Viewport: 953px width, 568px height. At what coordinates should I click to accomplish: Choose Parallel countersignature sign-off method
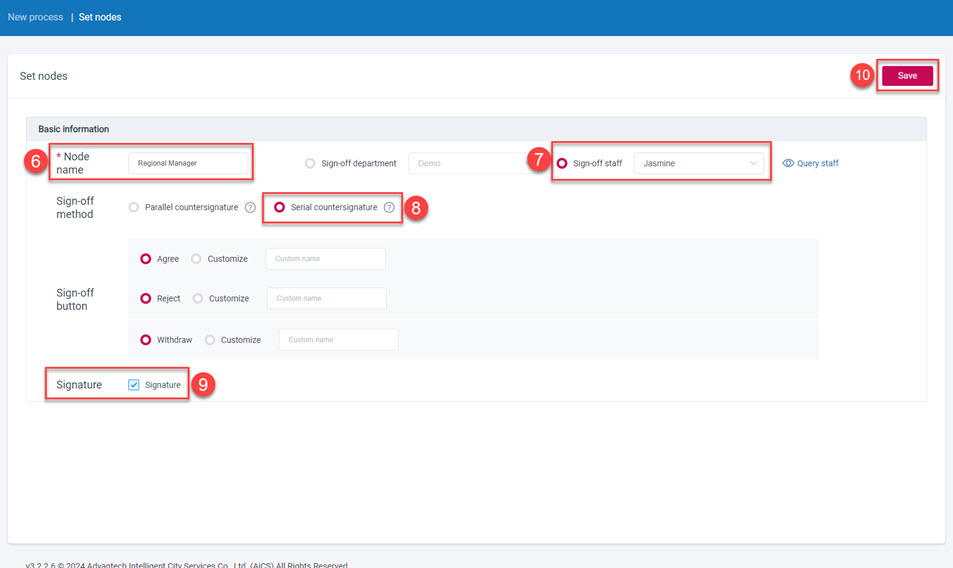tap(134, 208)
